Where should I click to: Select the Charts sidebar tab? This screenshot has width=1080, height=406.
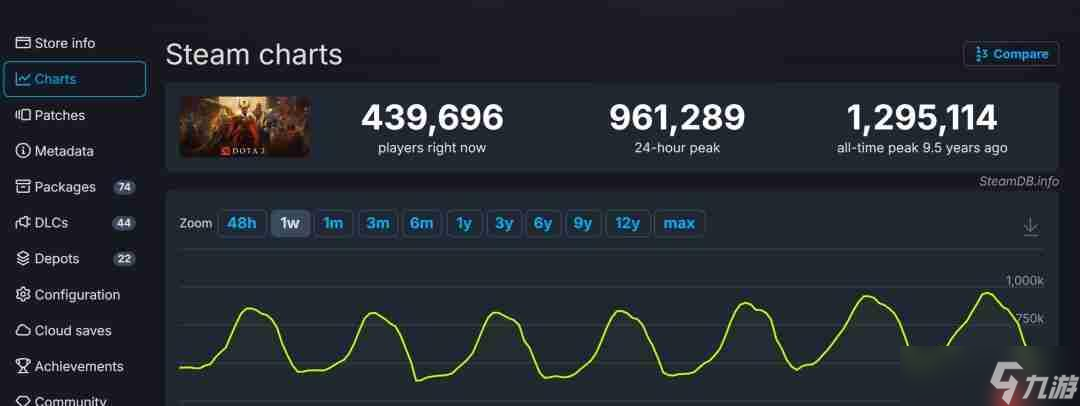click(75, 79)
